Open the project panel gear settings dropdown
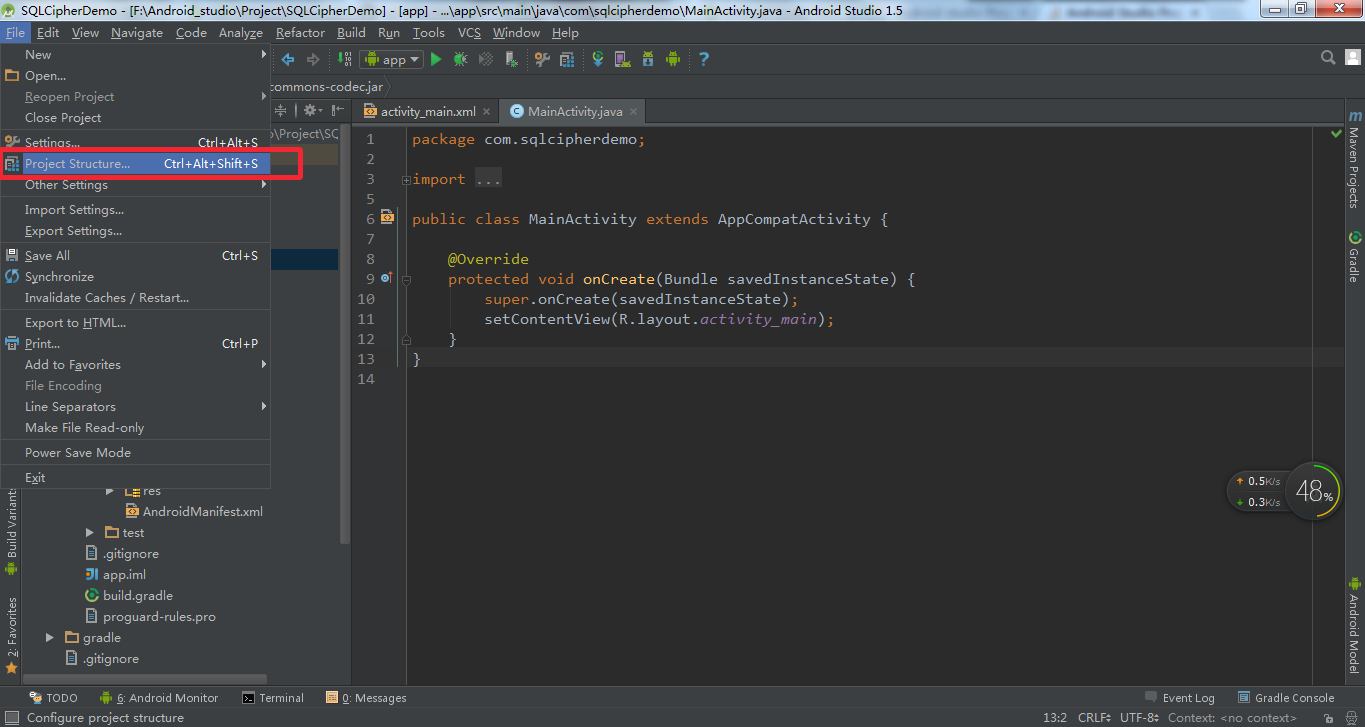This screenshot has height=727, width=1365. [313, 111]
